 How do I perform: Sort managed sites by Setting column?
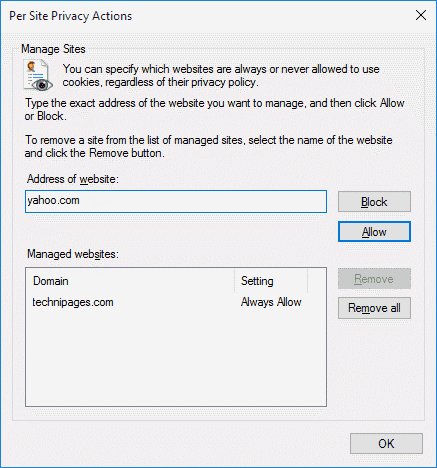(x=271, y=281)
